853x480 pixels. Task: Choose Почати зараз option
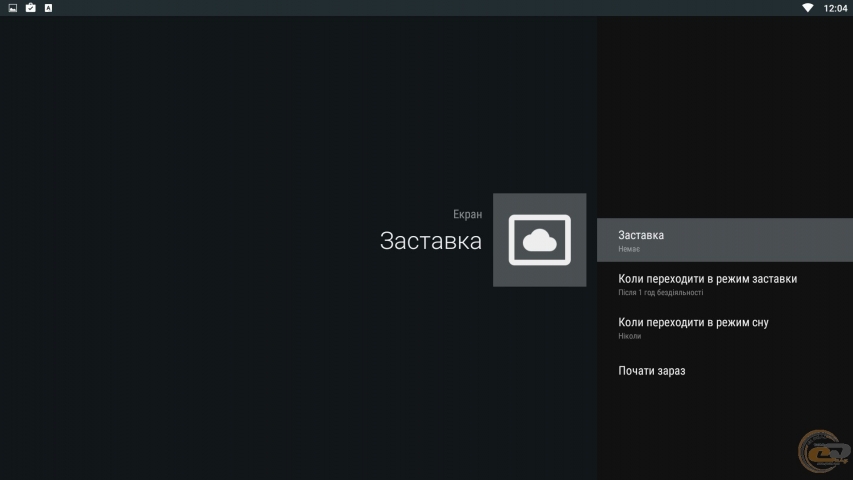tap(725, 371)
